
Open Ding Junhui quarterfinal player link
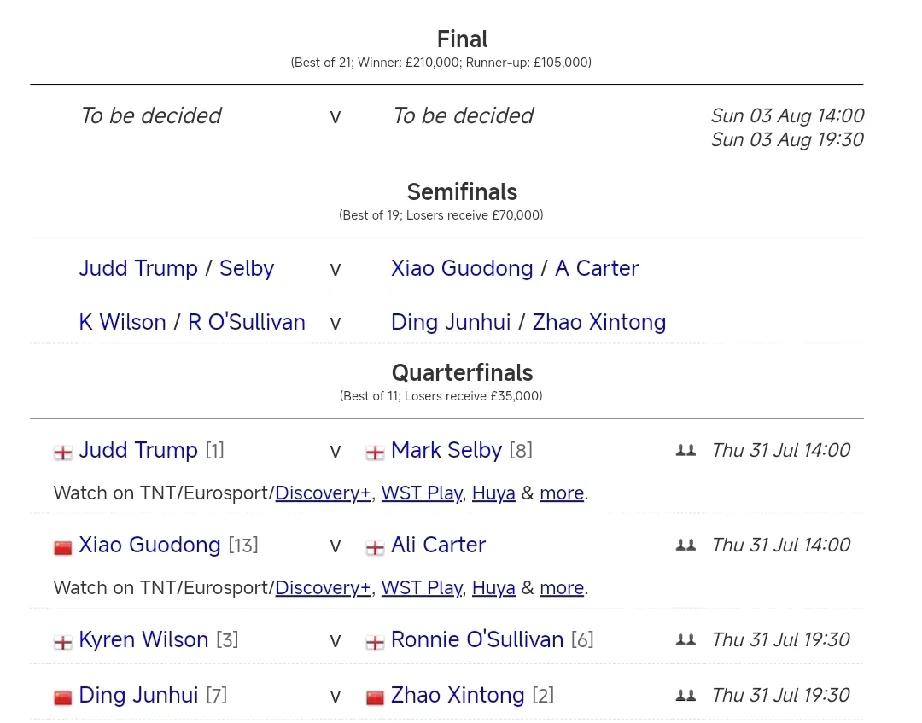[138, 695]
